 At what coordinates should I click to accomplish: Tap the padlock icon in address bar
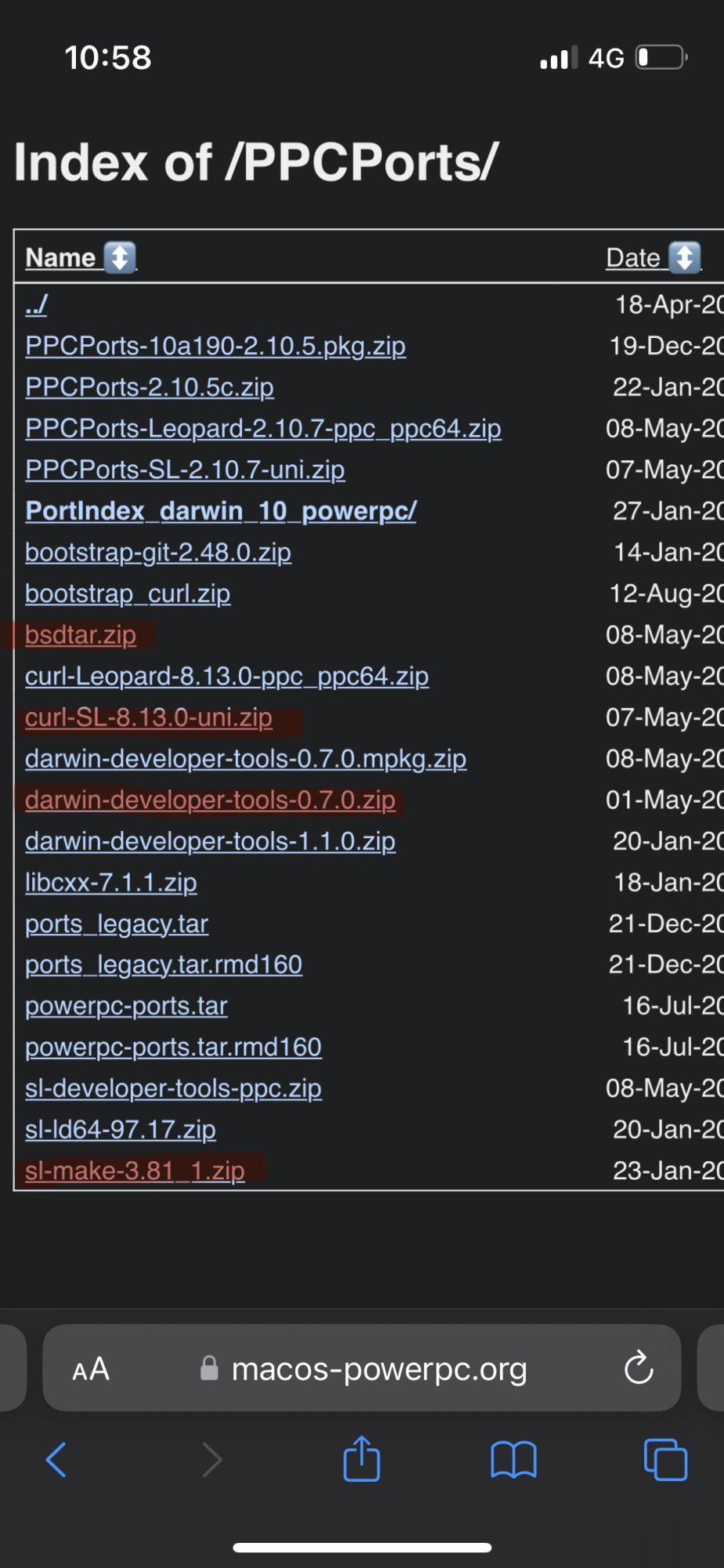click(209, 1369)
